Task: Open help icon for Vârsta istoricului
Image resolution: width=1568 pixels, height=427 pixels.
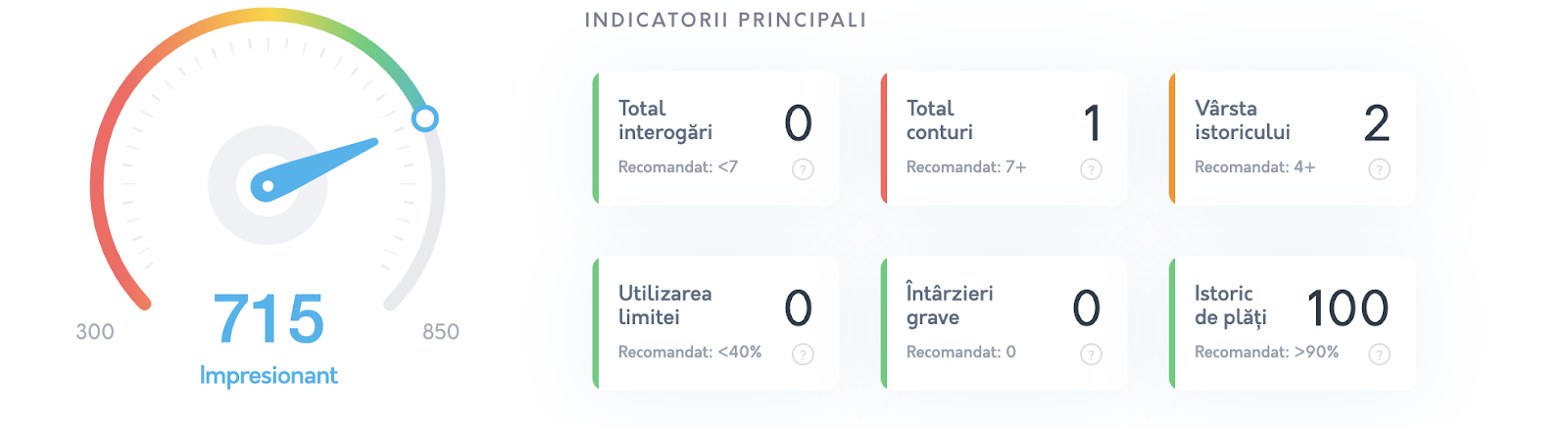Action: (1379, 169)
